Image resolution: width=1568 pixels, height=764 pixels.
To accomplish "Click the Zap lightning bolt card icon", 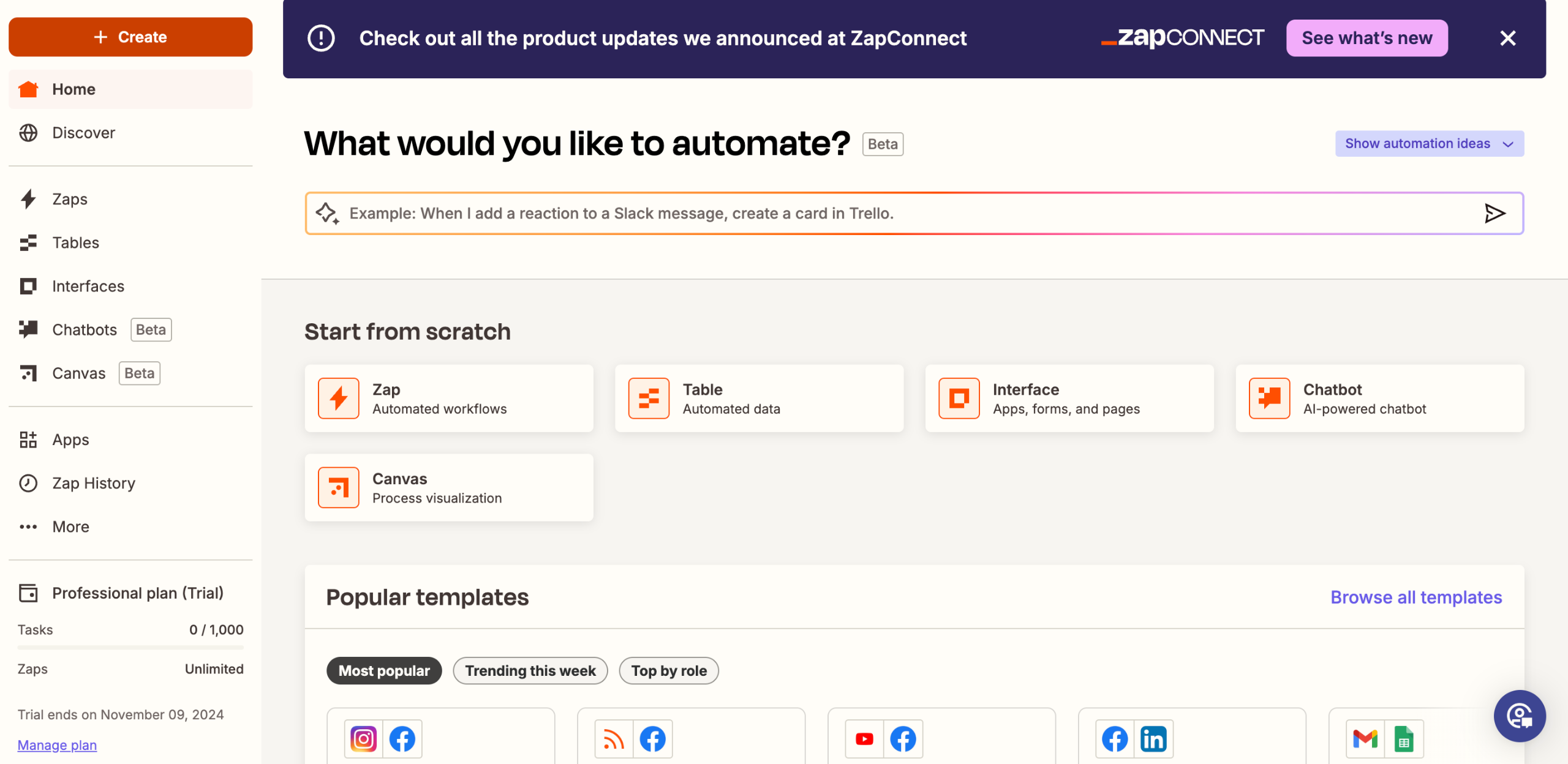I will [x=338, y=399].
